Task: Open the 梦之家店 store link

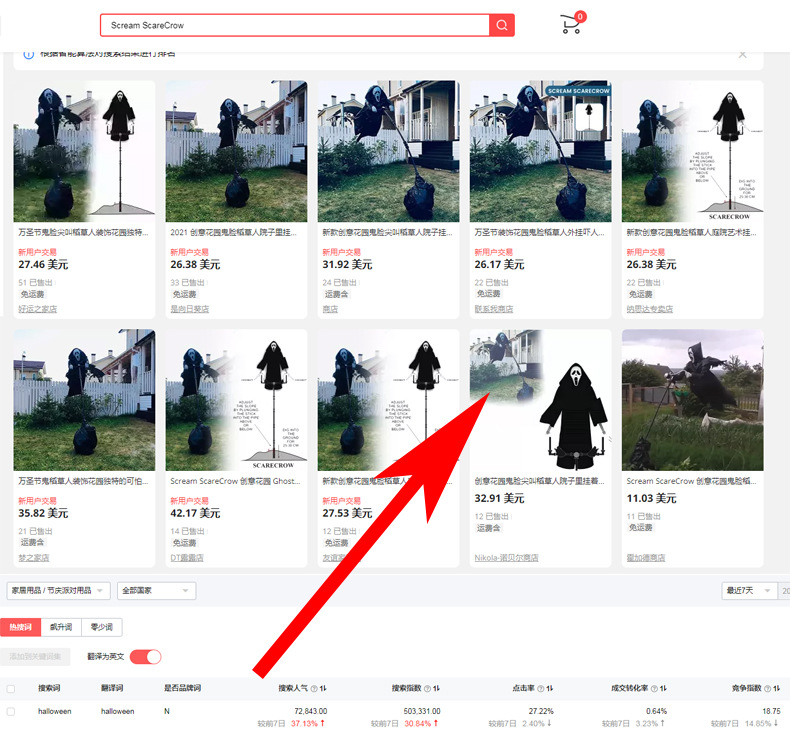Action: point(34,558)
